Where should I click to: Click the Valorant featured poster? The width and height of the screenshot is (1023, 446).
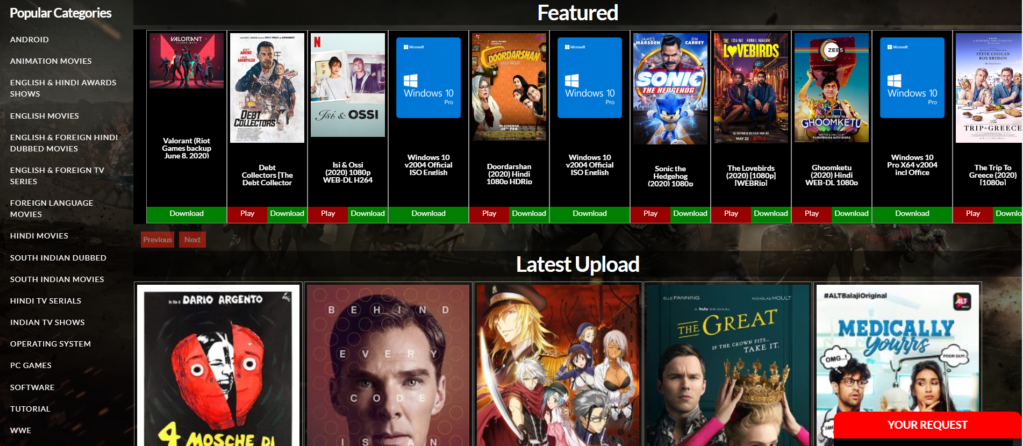tap(187, 61)
